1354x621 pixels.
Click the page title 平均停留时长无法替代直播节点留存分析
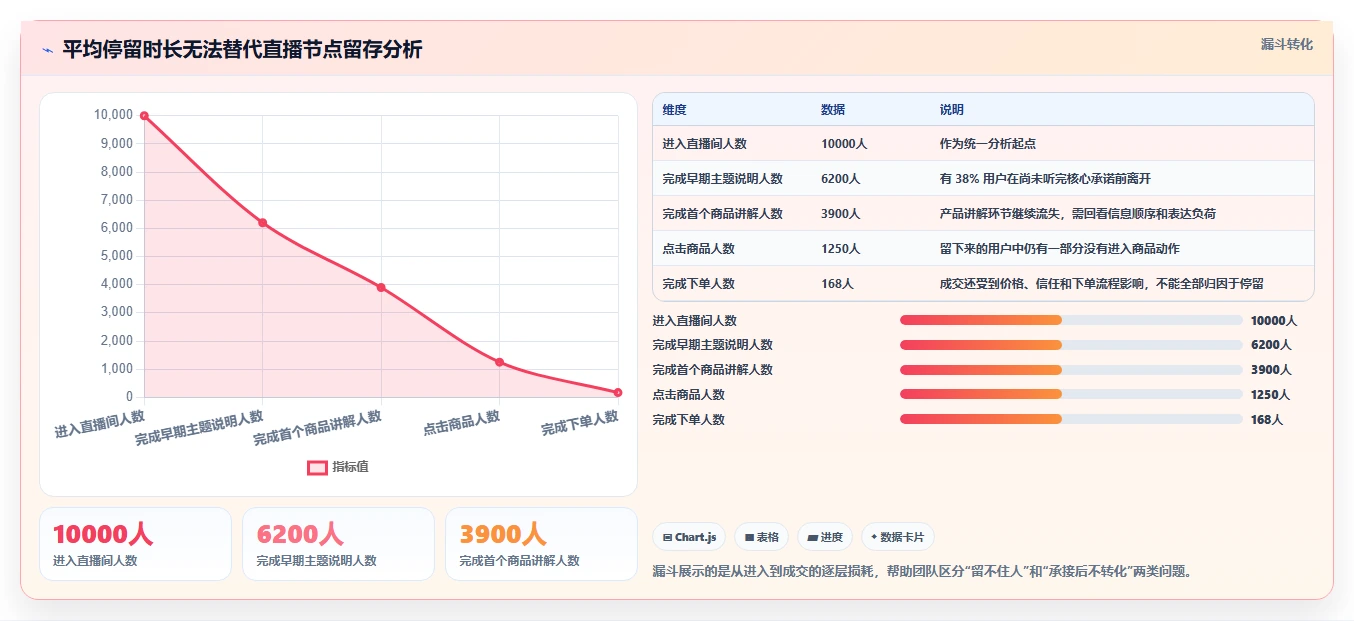[242, 50]
